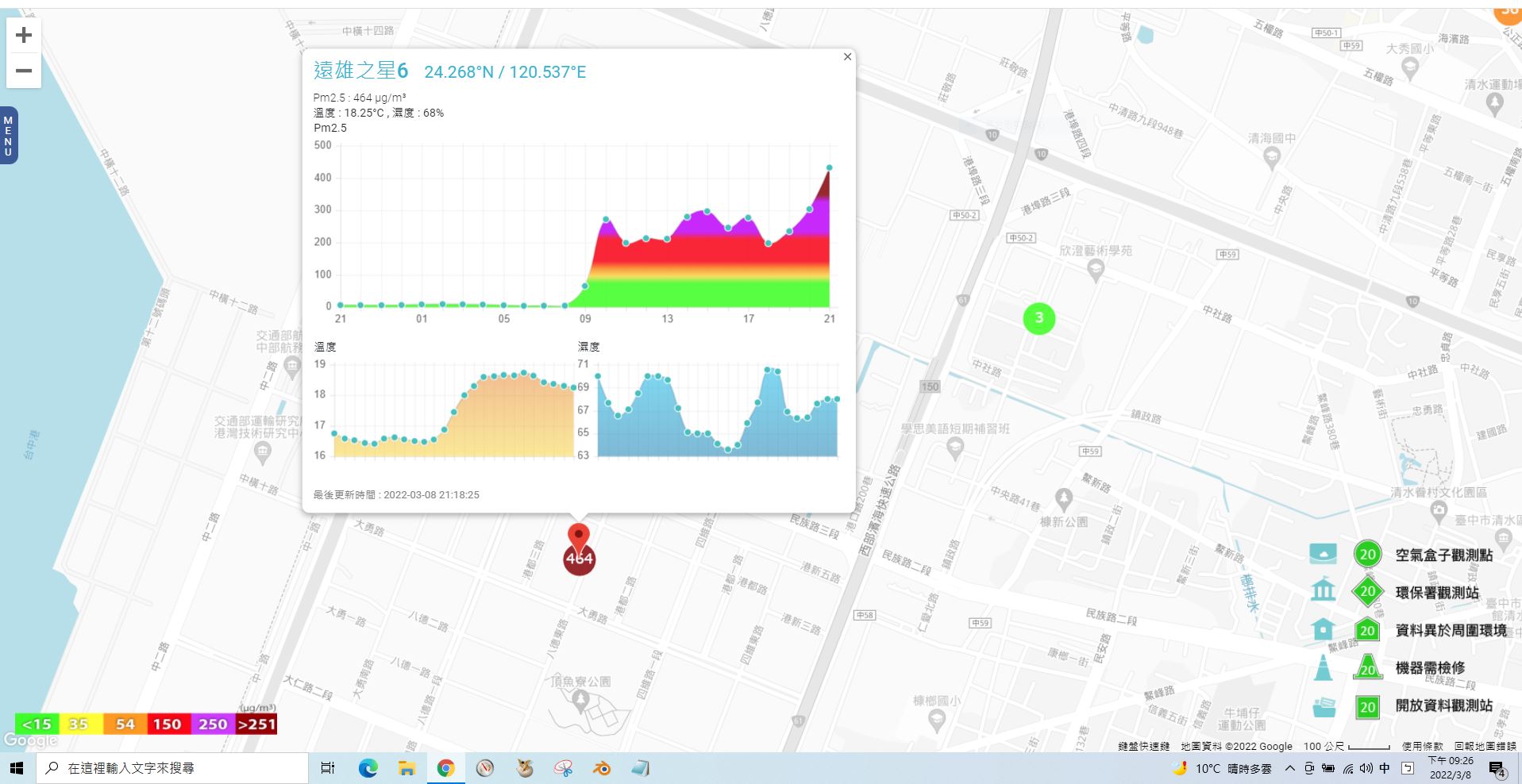Open the 使用條款 terms link
The width and height of the screenshot is (1522, 784).
pyautogui.click(x=1423, y=746)
